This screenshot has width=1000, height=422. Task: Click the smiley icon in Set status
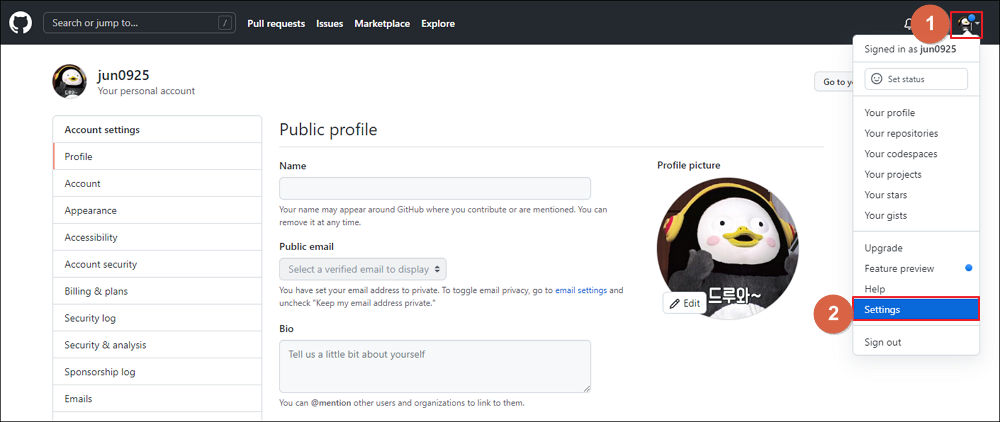coord(876,79)
